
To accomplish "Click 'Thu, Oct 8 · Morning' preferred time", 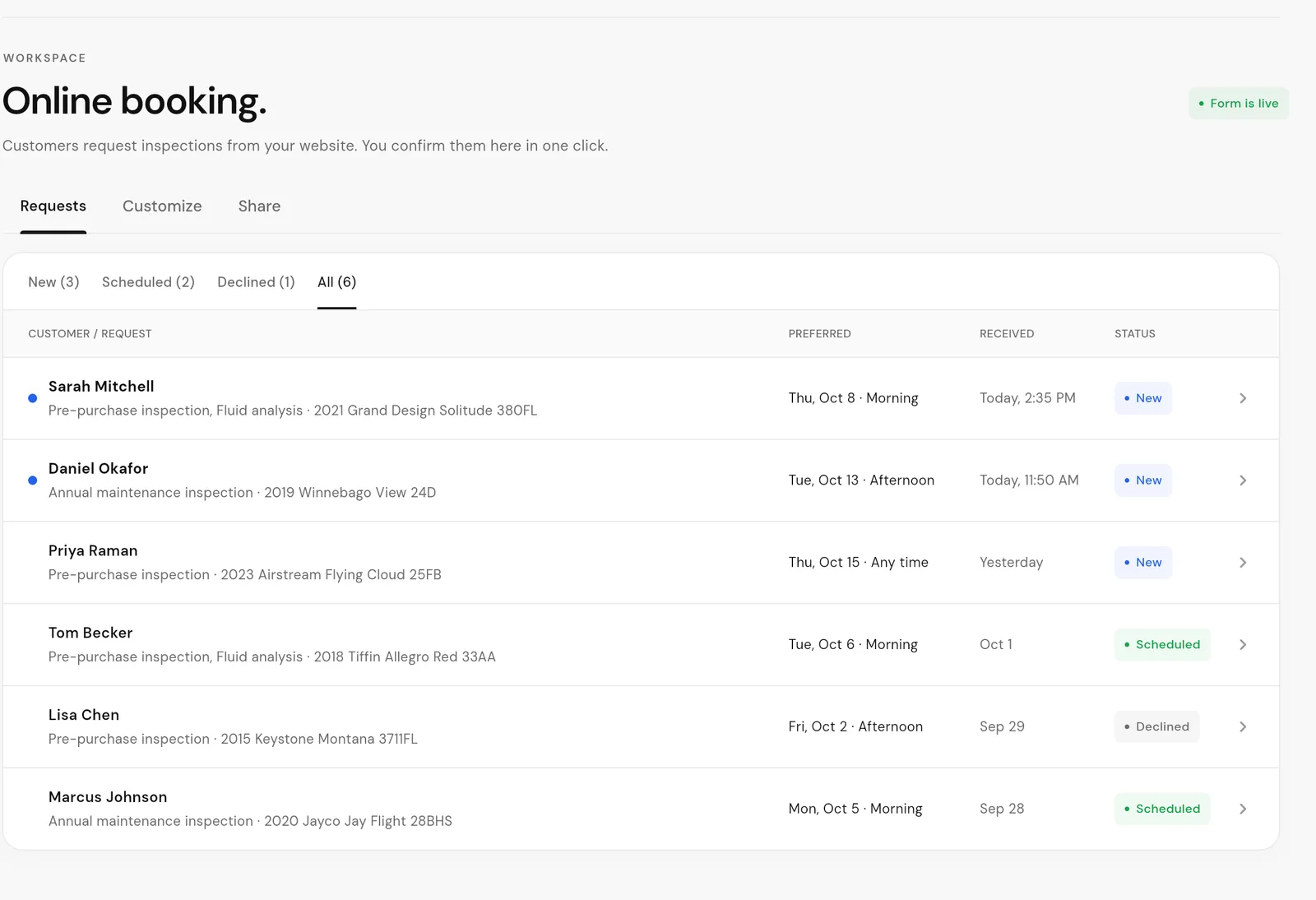I will 853,398.
